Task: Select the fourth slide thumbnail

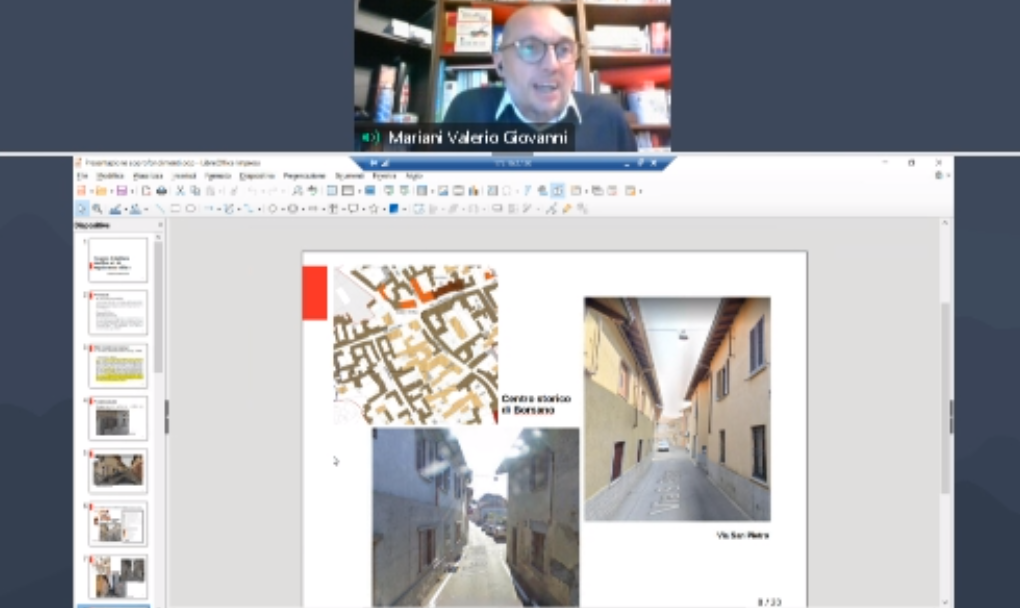Action: coord(117,418)
